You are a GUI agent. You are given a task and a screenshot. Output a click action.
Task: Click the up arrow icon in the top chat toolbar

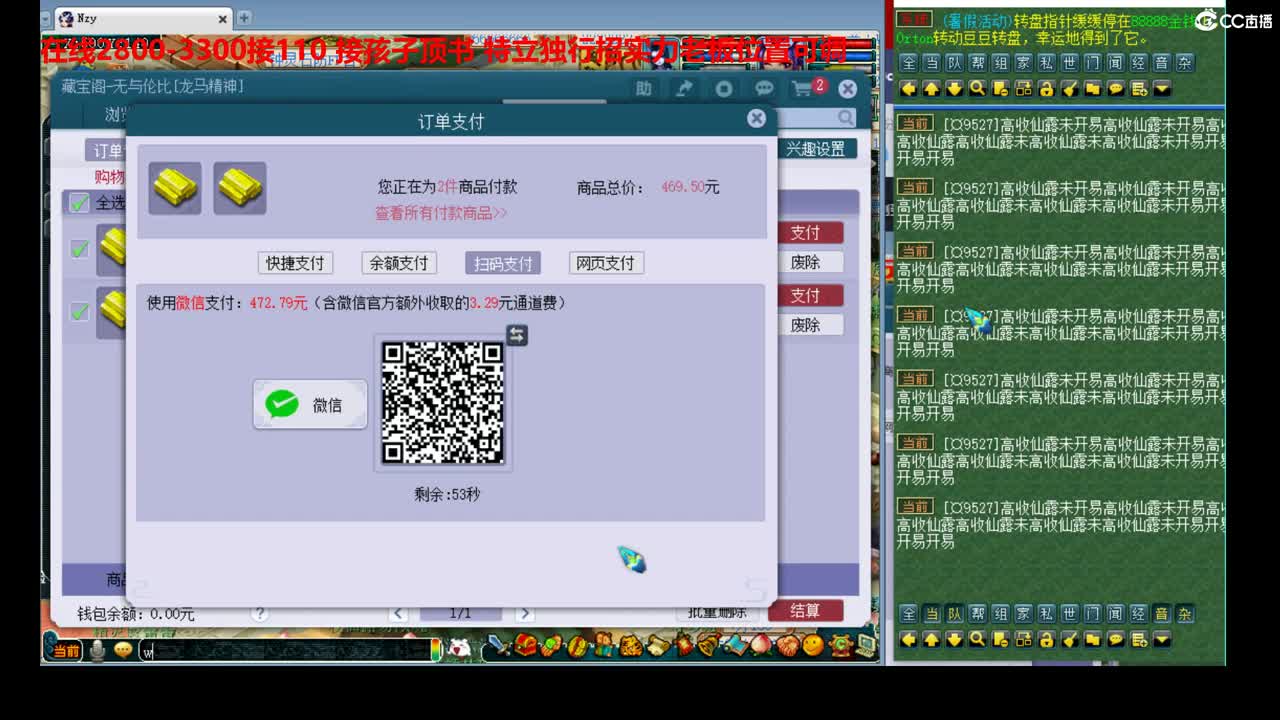931,89
